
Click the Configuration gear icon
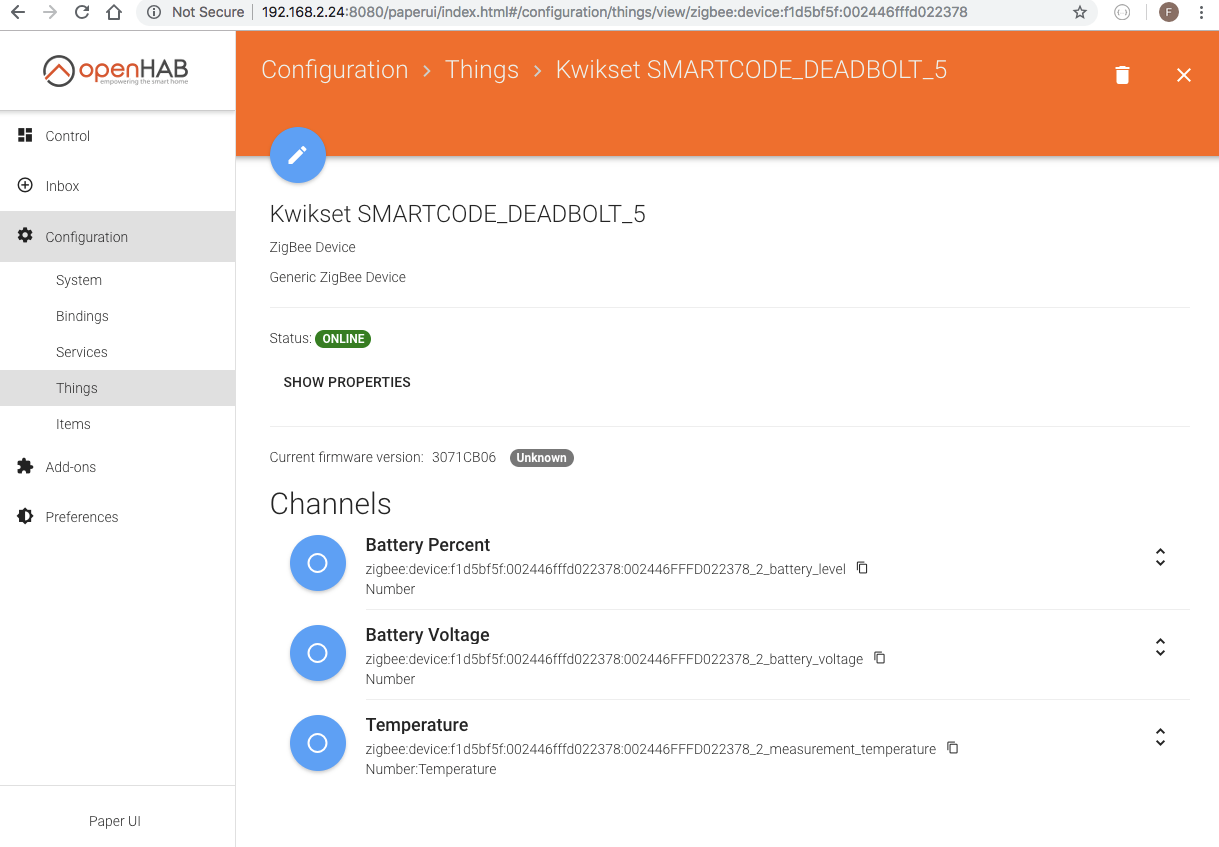click(x=26, y=236)
